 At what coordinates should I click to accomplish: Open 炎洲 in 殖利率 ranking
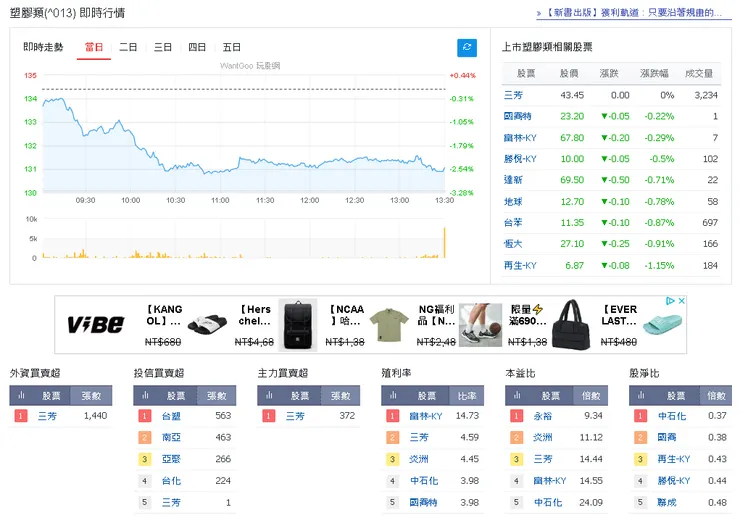pos(419,459)
